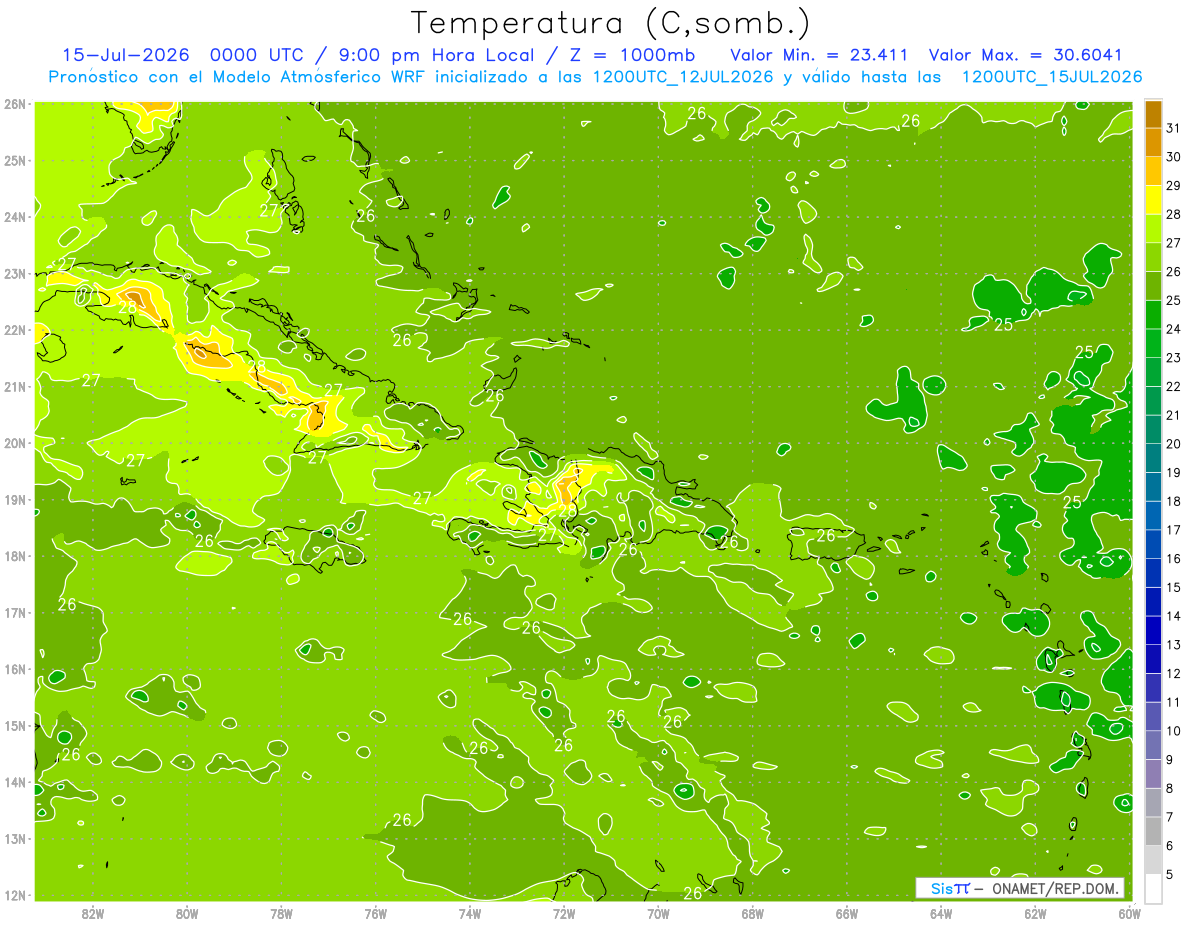Viewport: 1200px width, 927px height.
Task: Click the color scale label '31'
Action: click(x=1174, y=128)
